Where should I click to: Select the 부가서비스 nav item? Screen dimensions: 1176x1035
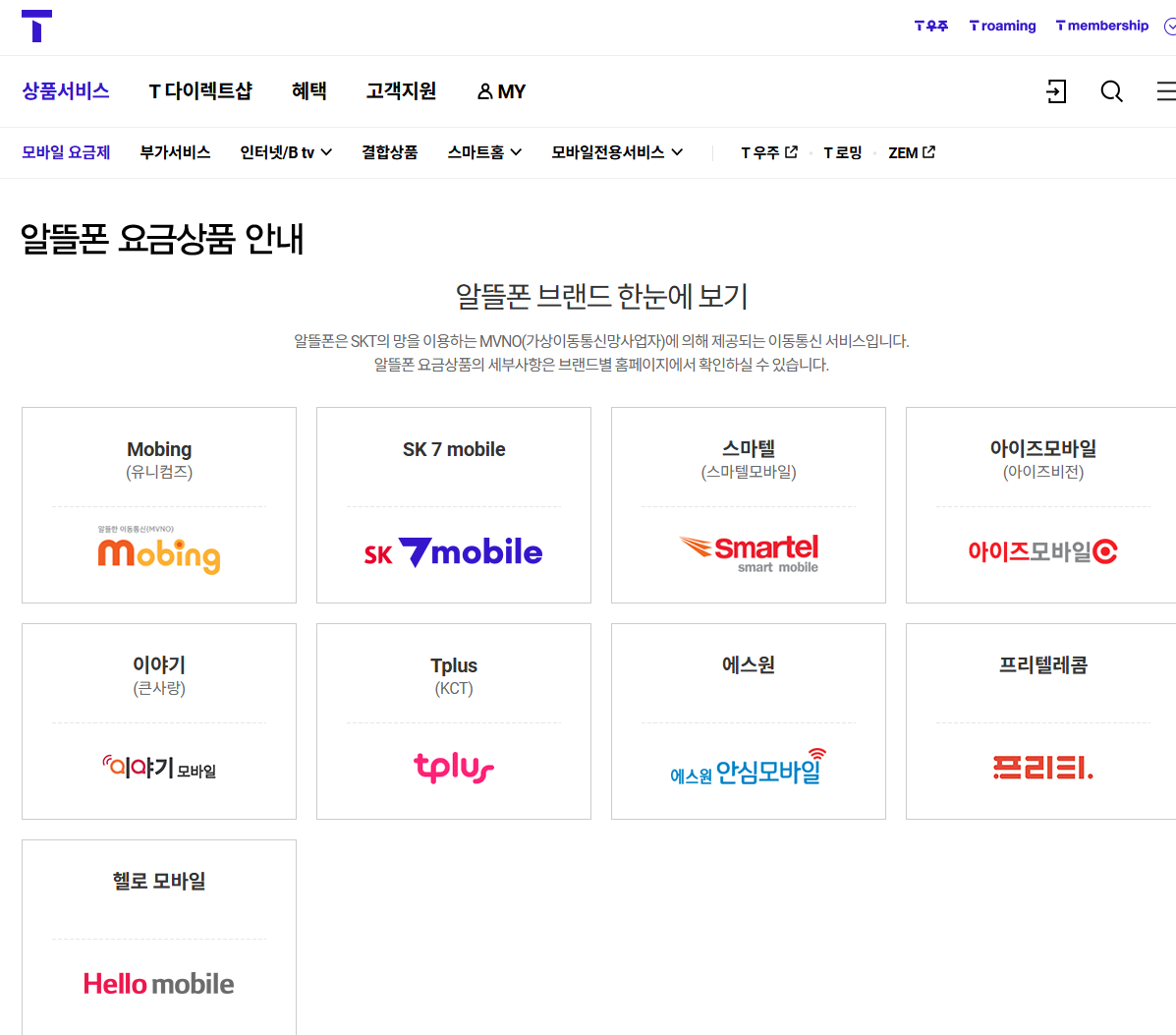click(x=175, y=152)
